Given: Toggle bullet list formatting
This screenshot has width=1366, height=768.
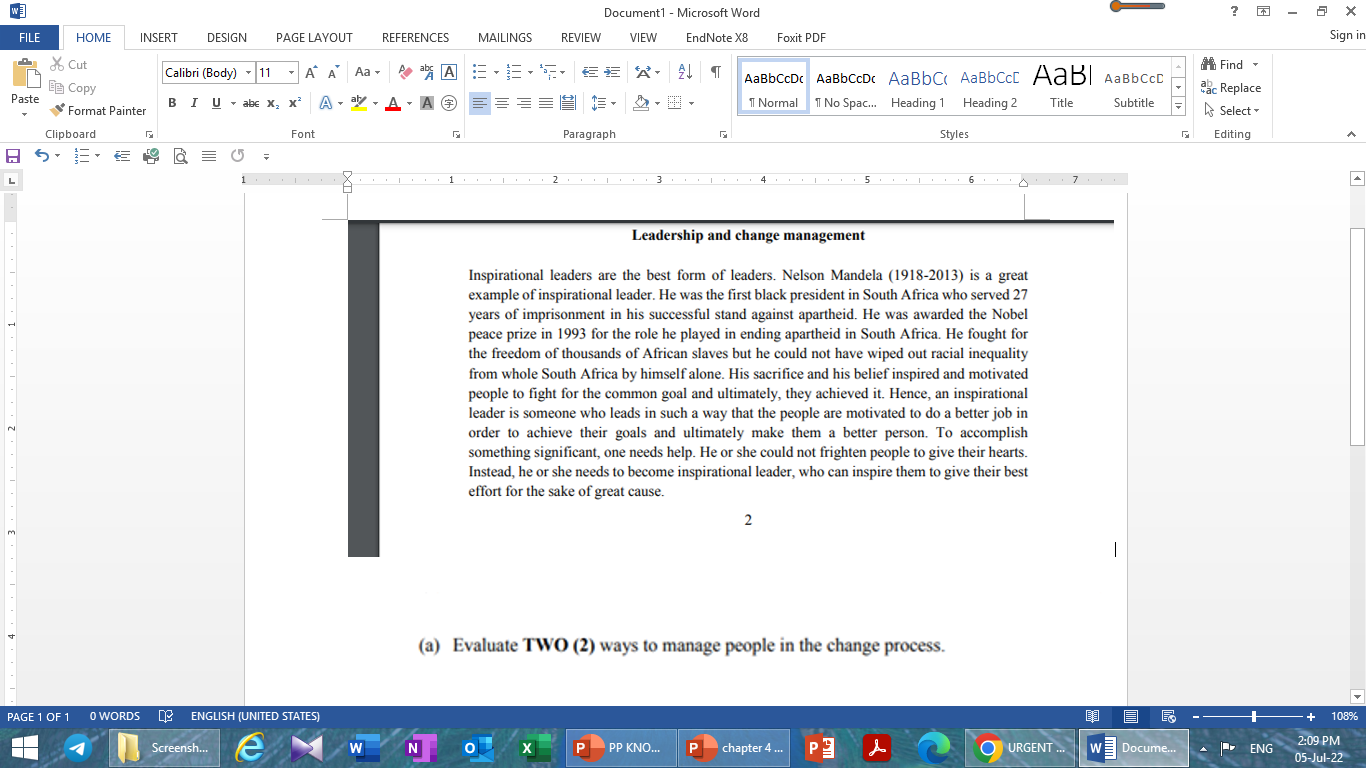Looking at the screenshot, I should [x=479, y=72].
